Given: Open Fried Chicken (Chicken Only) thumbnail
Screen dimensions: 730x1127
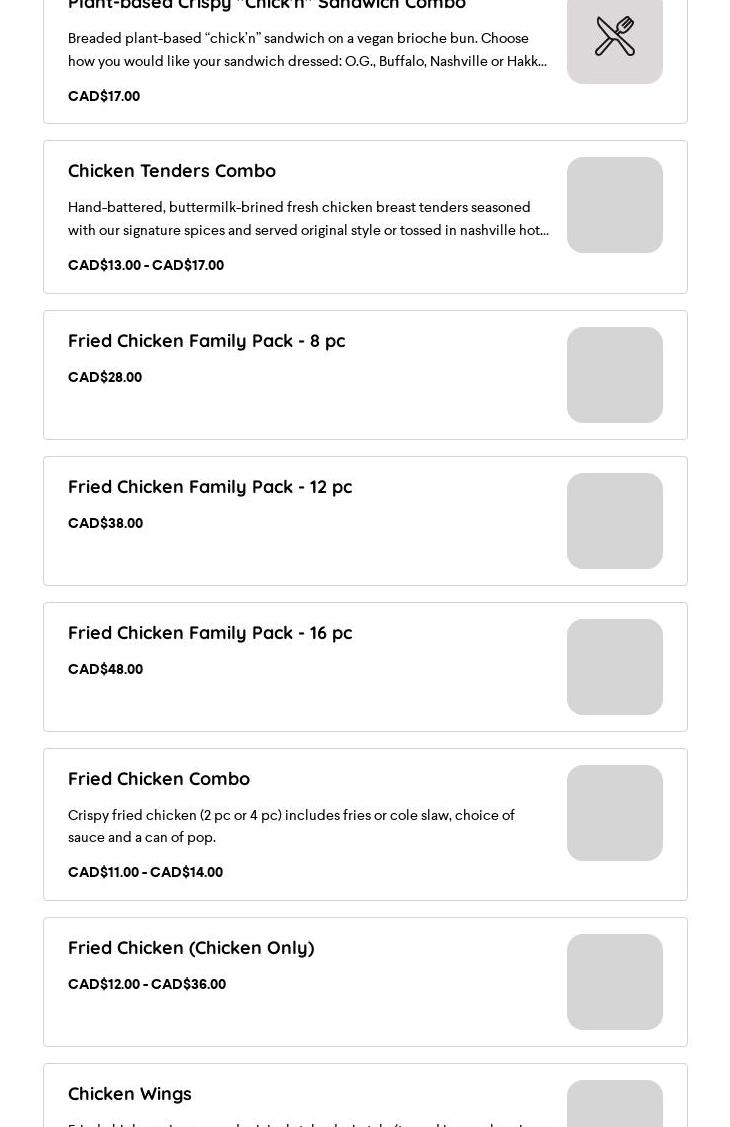Looking at the screenshot, I should [614, 982].
